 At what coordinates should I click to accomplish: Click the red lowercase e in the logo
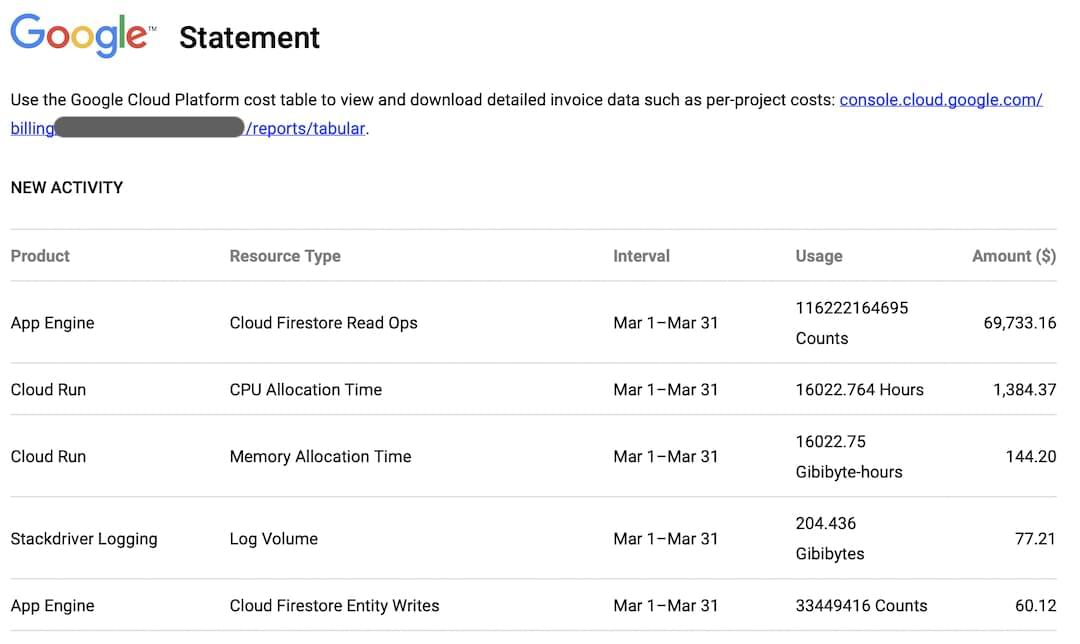coord(138,38)
